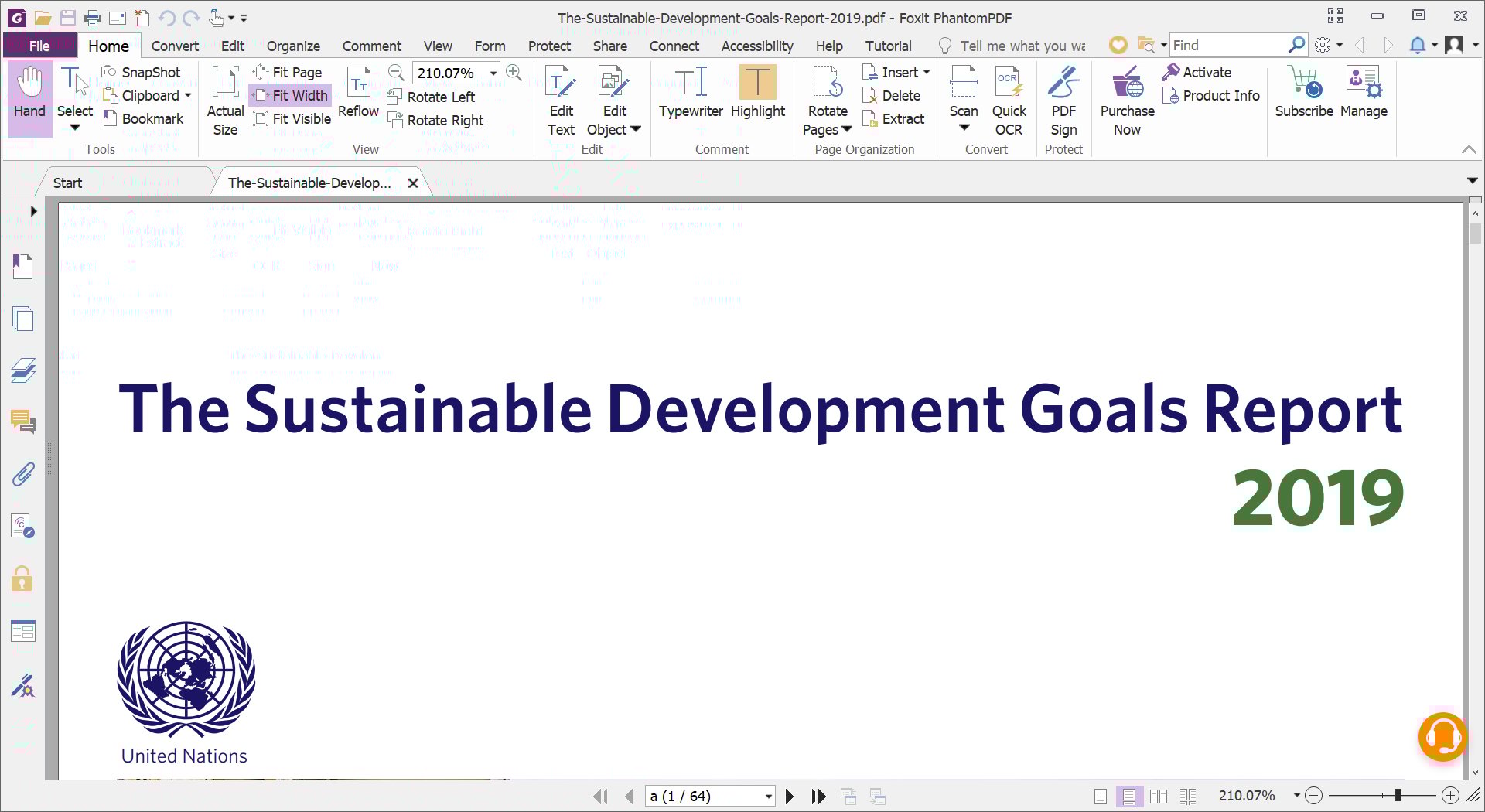Click Activate license
The height and width of the screenshot is (812, 1485).
1197,72
